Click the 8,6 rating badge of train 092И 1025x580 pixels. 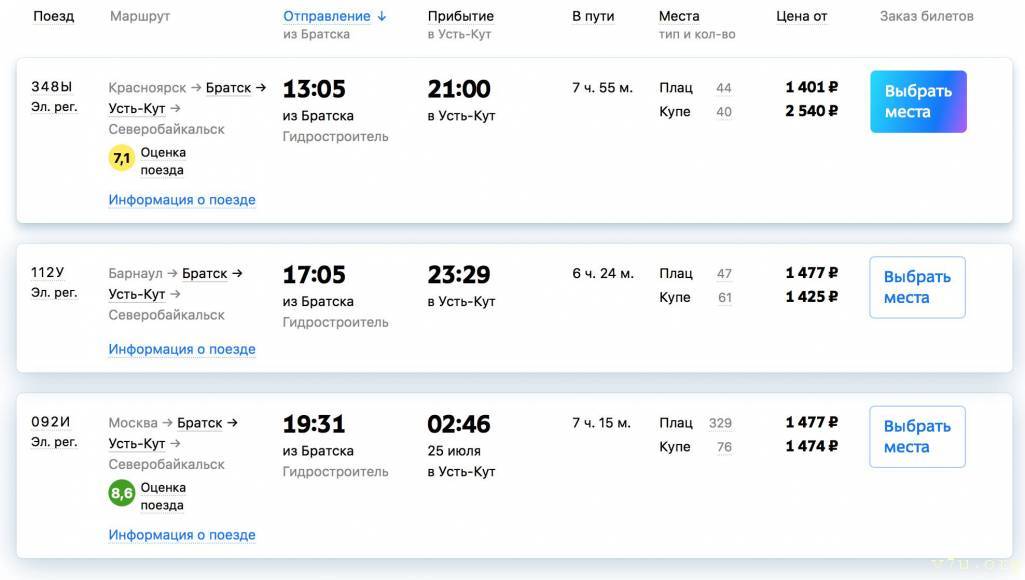coord(121,493)
